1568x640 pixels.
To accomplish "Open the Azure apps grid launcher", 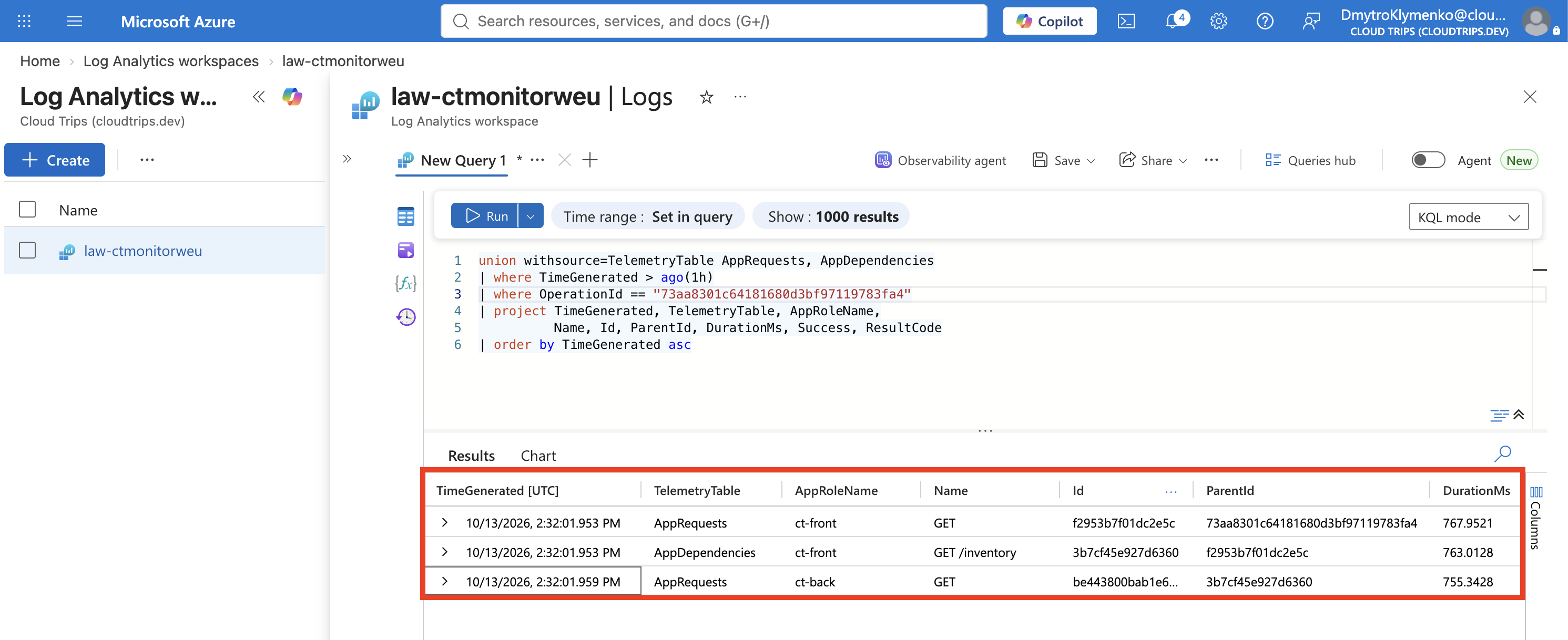I will tap(24, 22).
